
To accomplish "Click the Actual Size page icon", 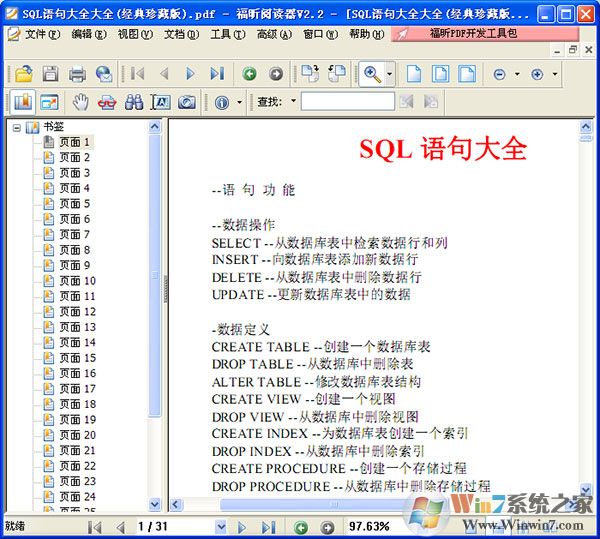I will [414, 73].
